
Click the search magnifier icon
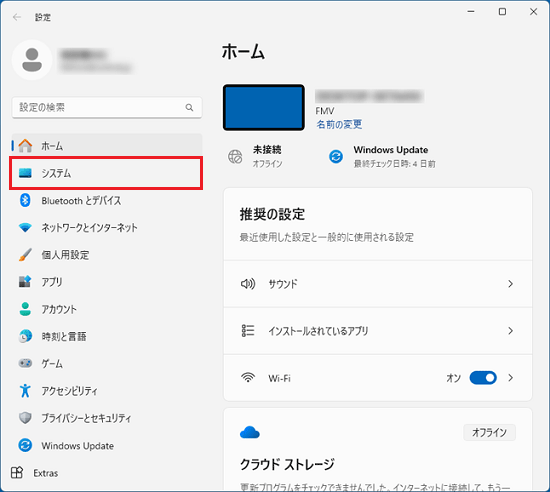click(189, 107)
